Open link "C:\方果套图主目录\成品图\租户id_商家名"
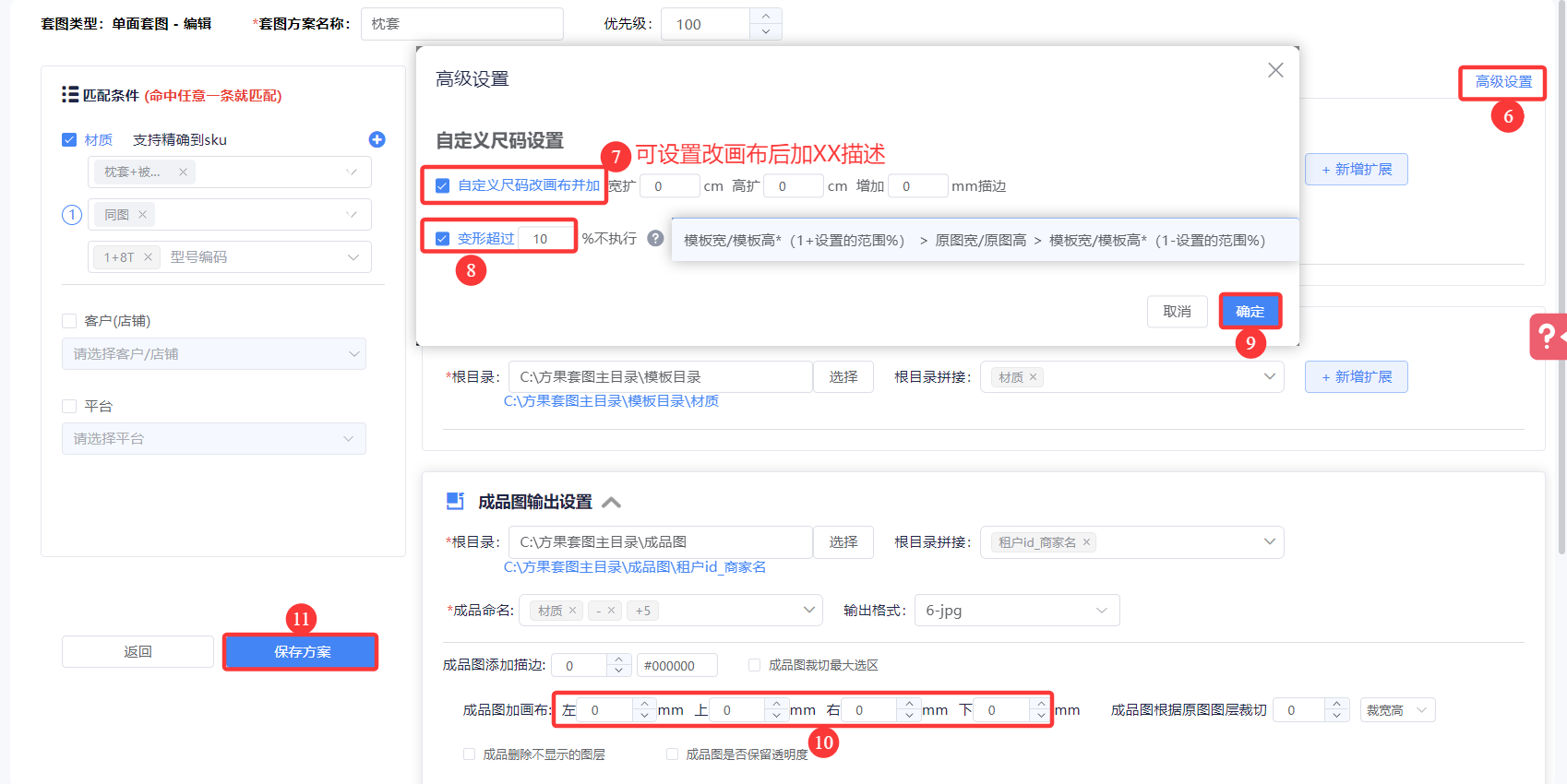The image size is (1567, 784). click(x=635, y=567)
